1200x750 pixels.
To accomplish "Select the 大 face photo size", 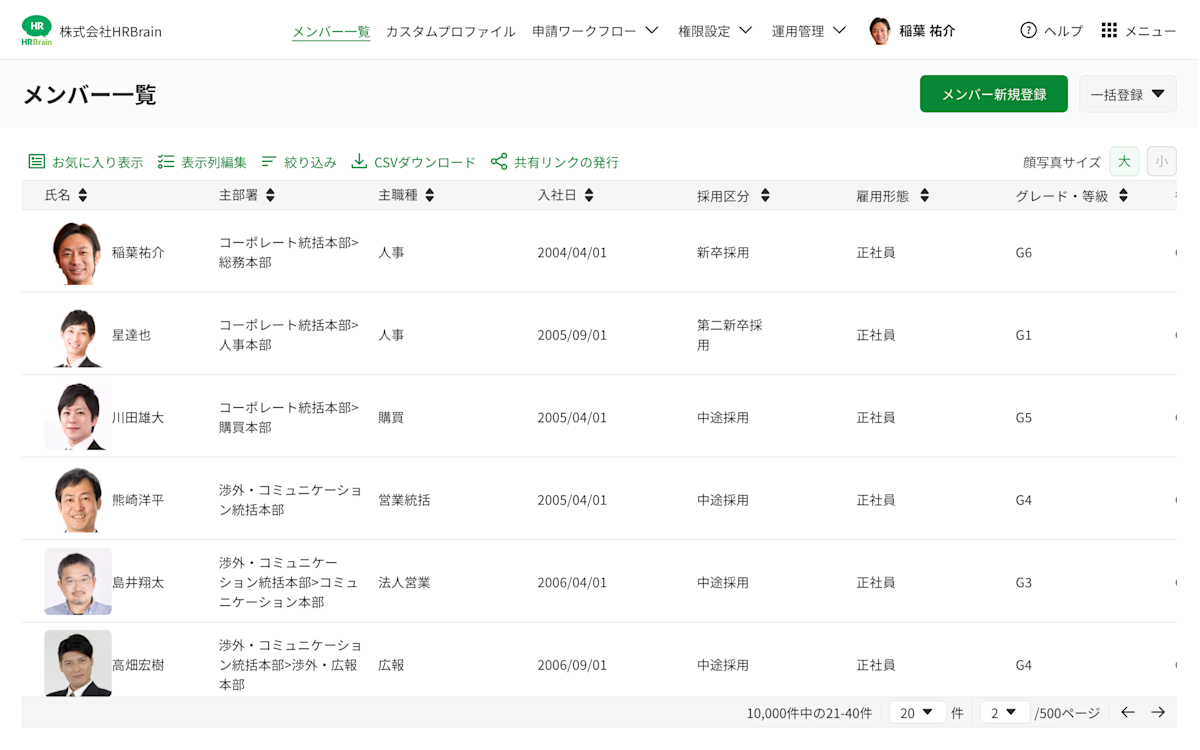I will (x=1124, y=160).
